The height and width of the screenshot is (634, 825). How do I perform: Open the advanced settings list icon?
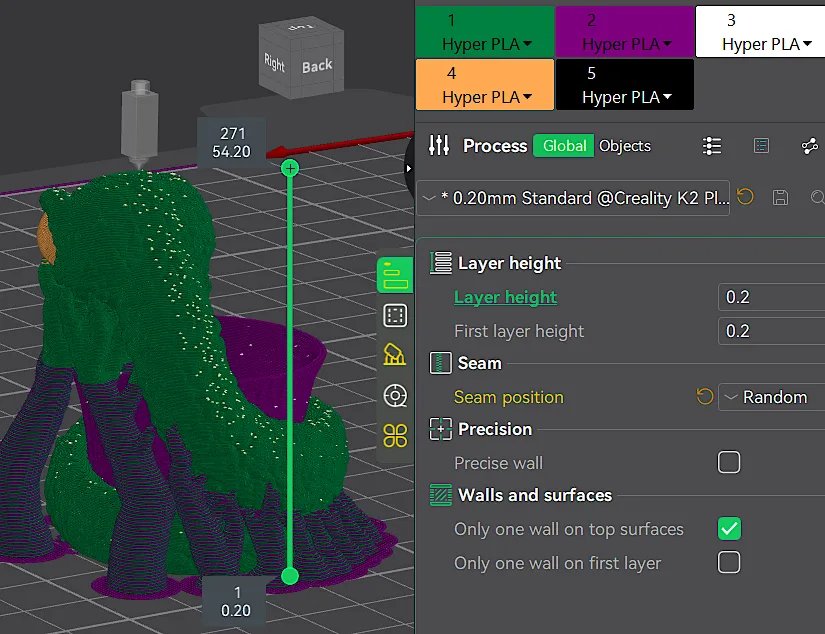(761, 146)
